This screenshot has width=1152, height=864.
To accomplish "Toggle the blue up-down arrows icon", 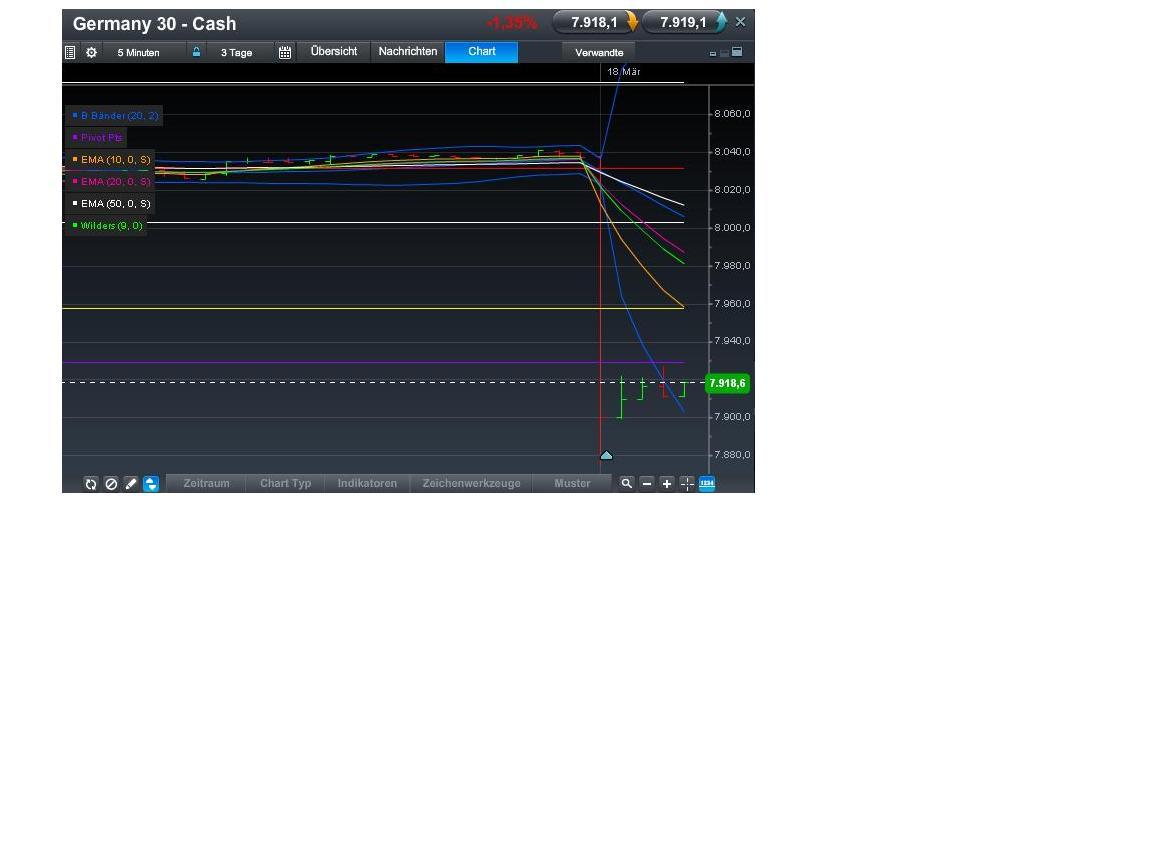I will 151,483.
